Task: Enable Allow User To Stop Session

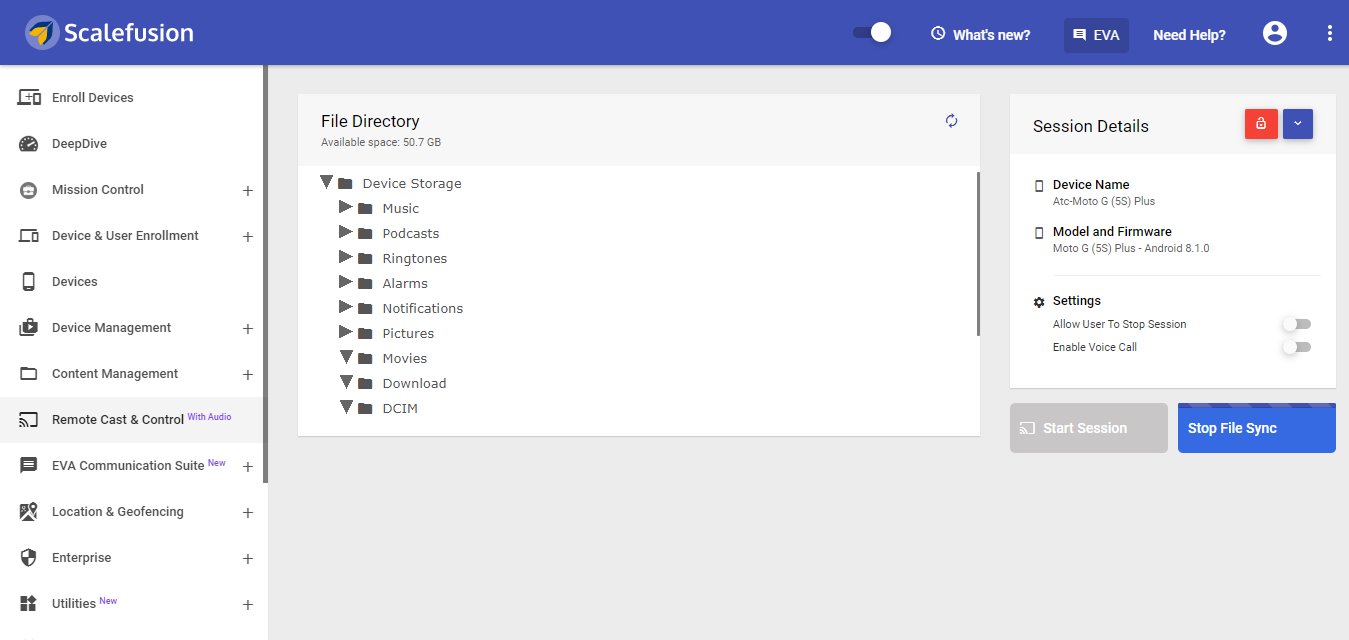Action: pyautogui.click(x=1297, y=324)
